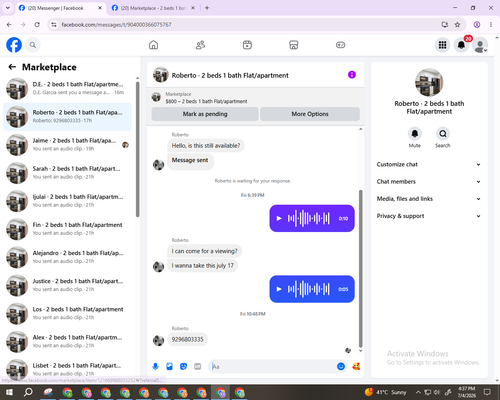This screenshot has width=500, height=400.
Task: Expand Privacy & support section
Action: (x=429, y=216)
